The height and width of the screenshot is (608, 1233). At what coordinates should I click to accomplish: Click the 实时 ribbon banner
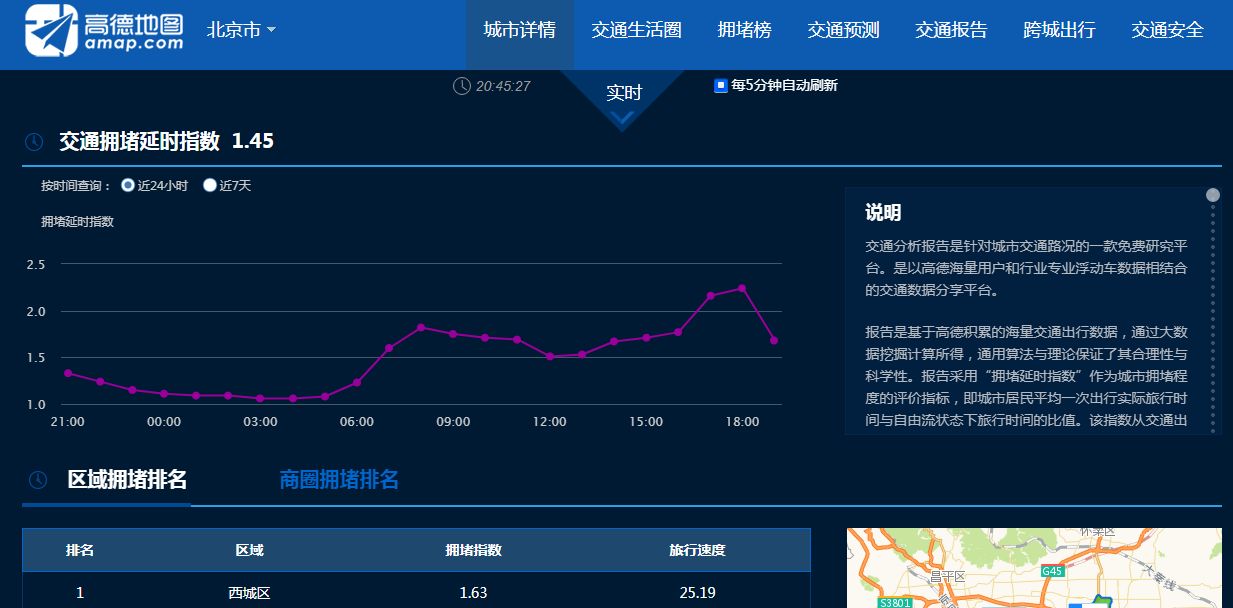(622, 92)
